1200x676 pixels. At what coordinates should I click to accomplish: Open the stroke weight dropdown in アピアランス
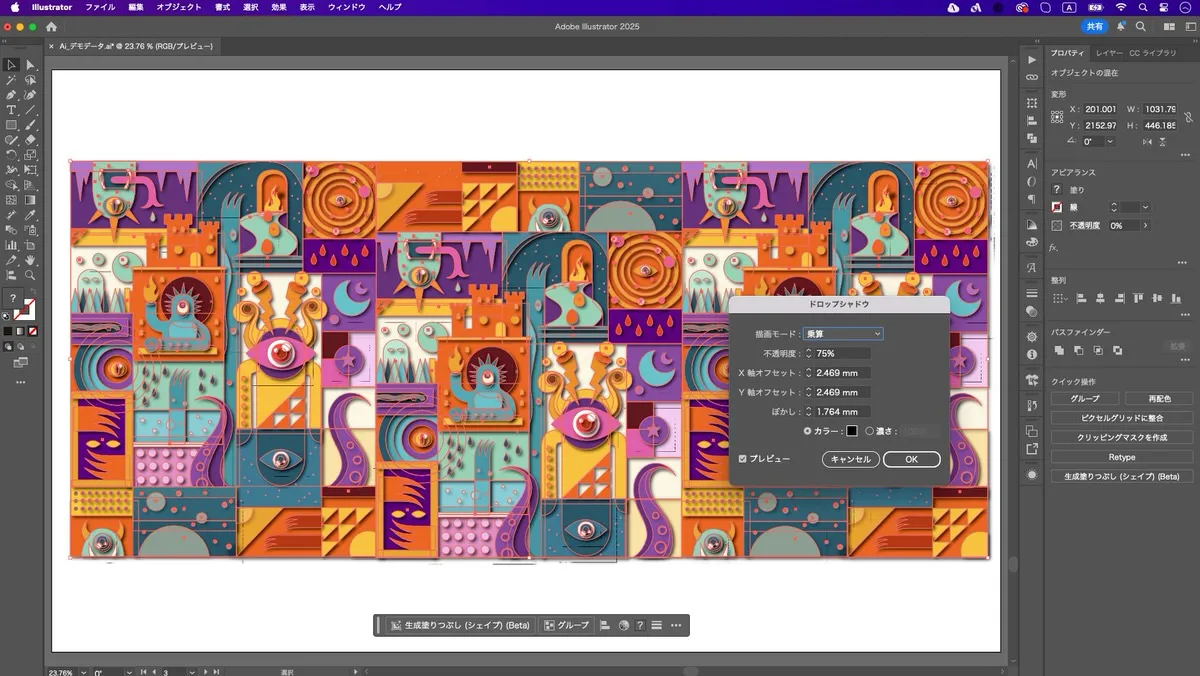(1144, 207)
